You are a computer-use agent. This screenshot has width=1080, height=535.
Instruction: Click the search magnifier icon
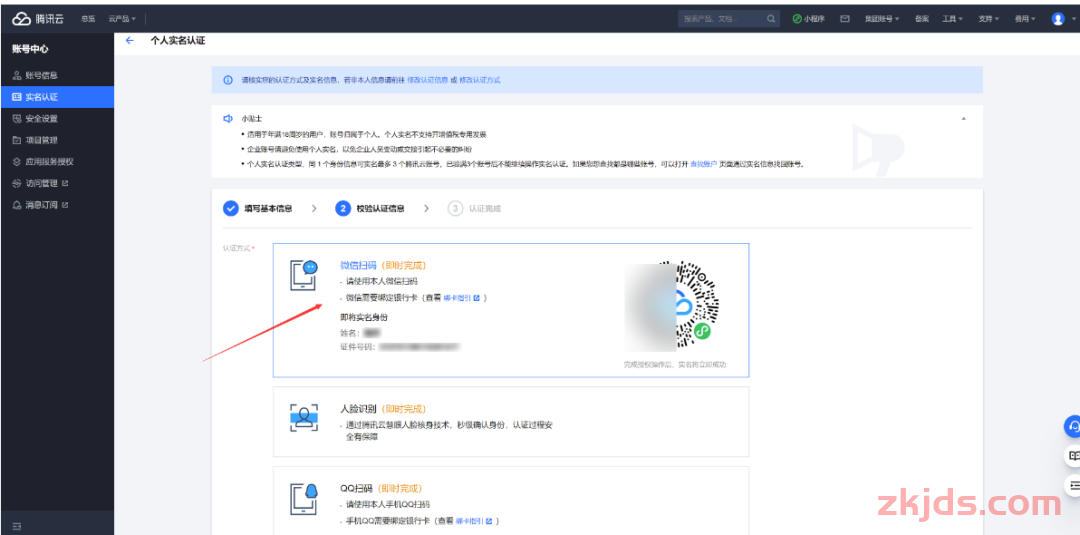[x=771, y=19]
